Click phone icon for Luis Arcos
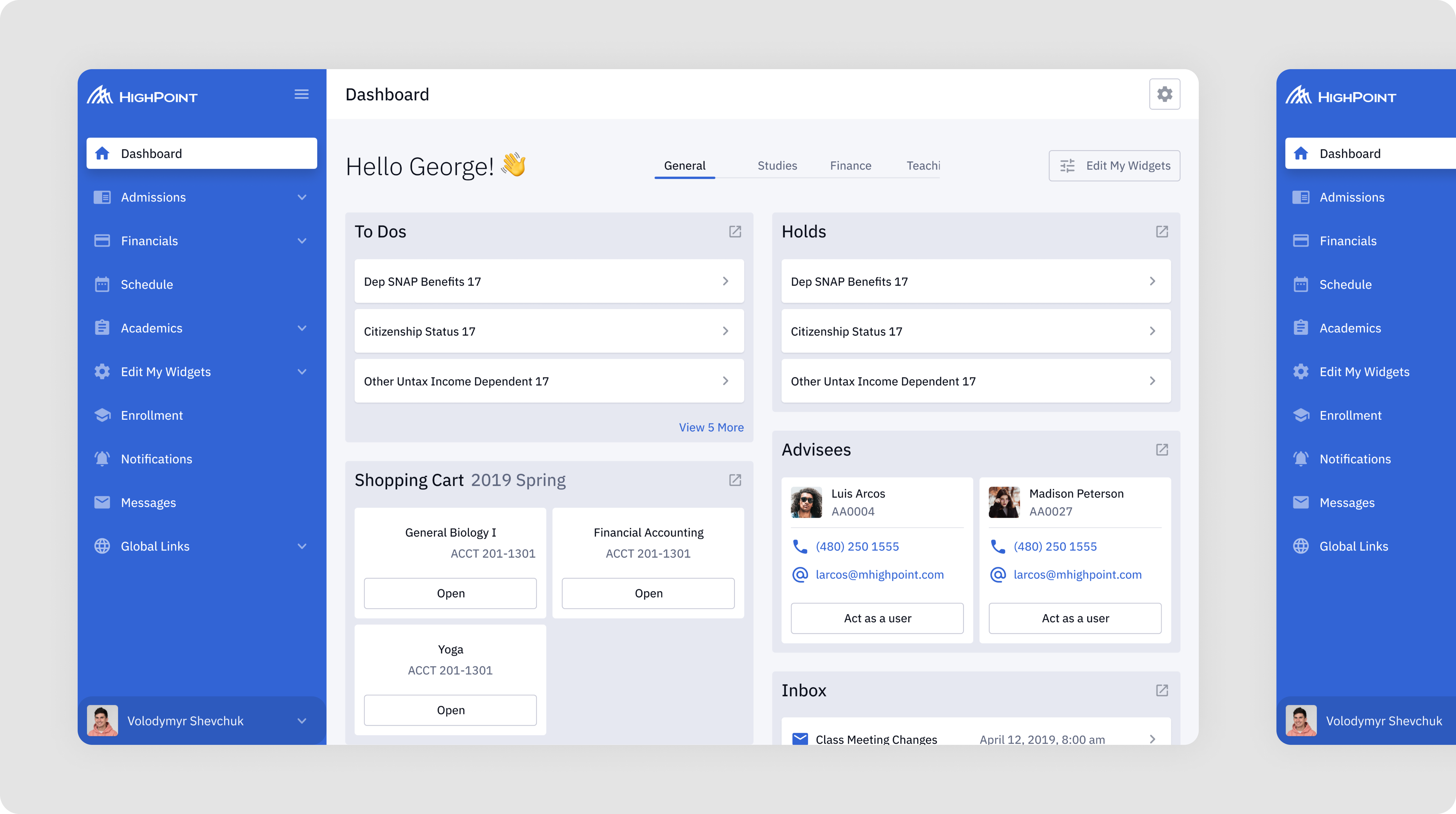Viewport: 1456px width, 814px height. click(800, 547)
